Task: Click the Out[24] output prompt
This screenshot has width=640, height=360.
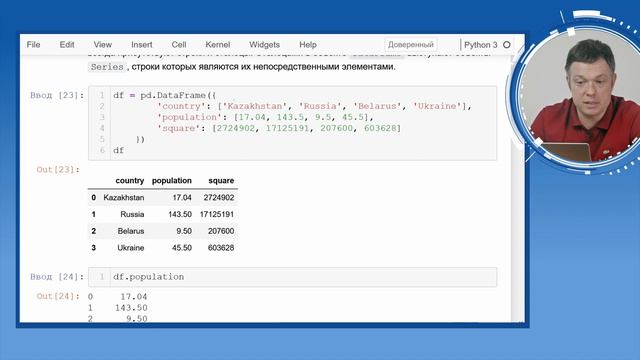Action: [58, 296]
